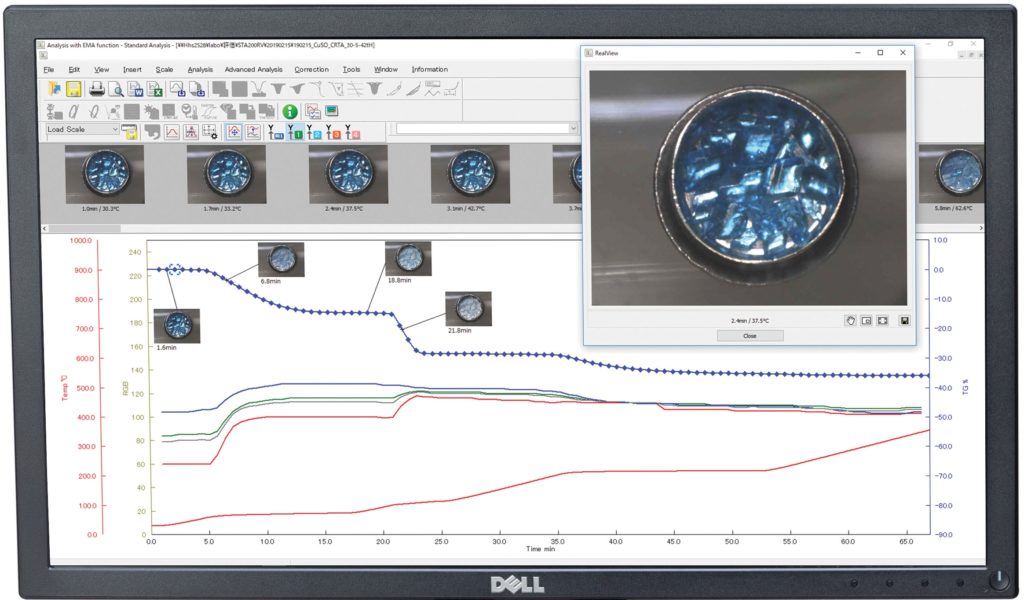
Task: Click the save disk icon in RealView
Action: point(904,321)
